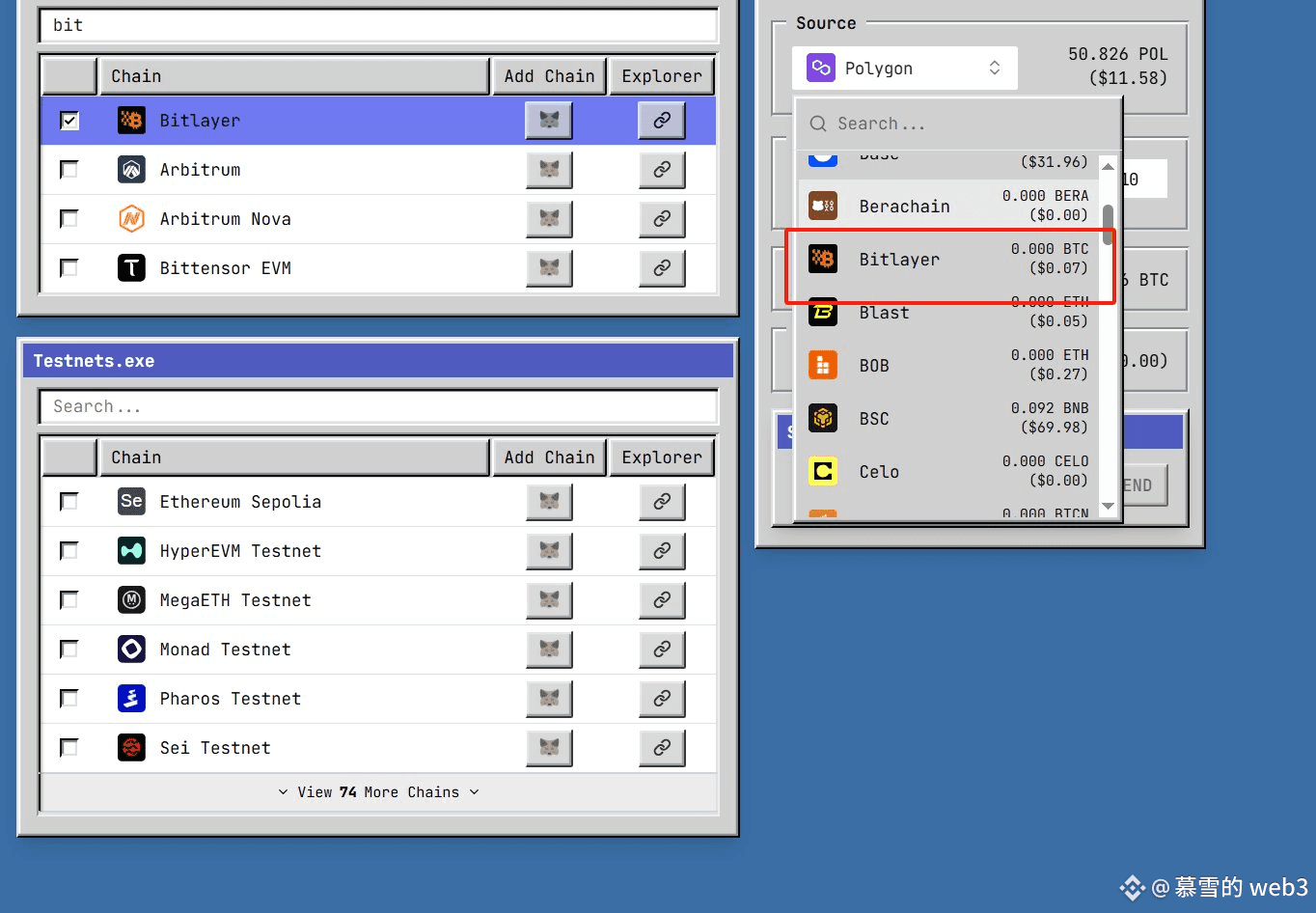Click the Ethereum Sepolia Se logo icon
The width and height of the screenshot is (1316, 913).
(131, 502)
